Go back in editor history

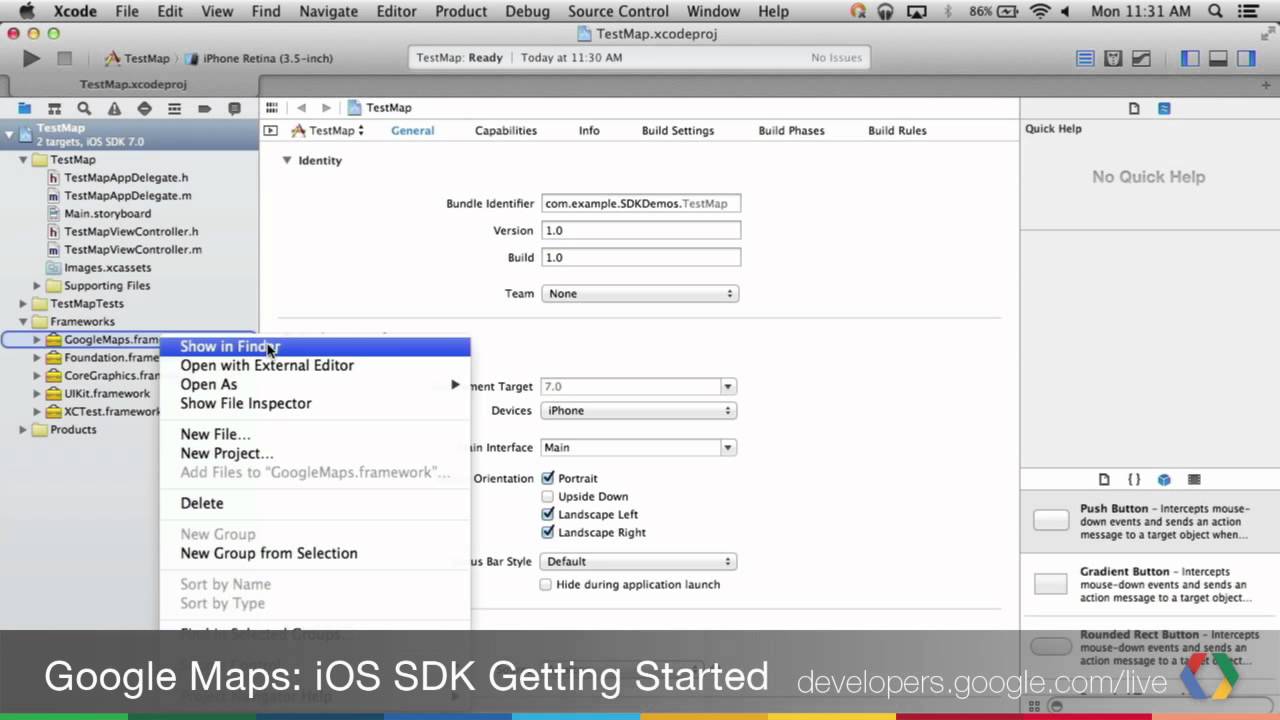pos(301,107)
